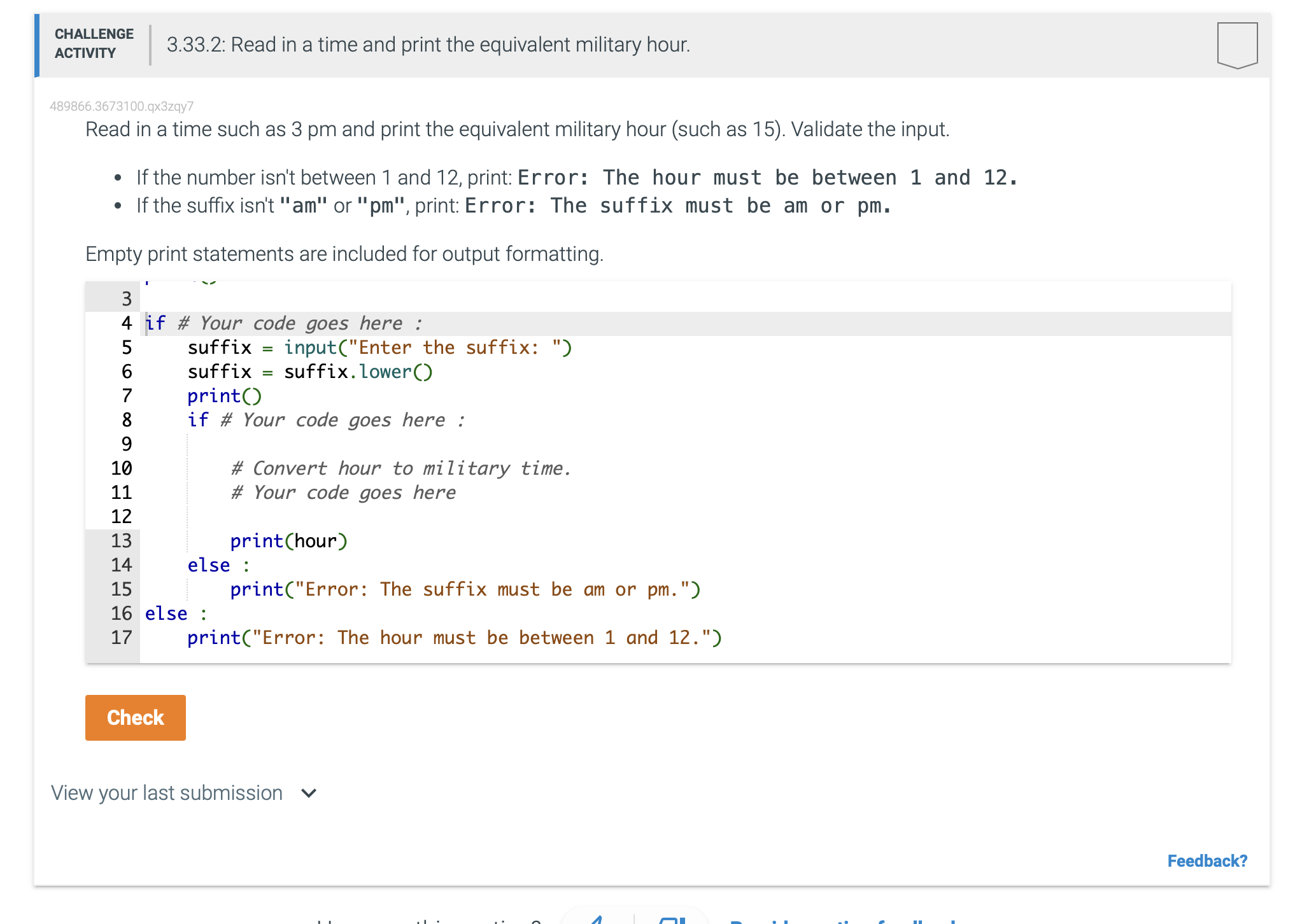
Task: Open the Provide section feedback link
Action: (x=840, y=920)
